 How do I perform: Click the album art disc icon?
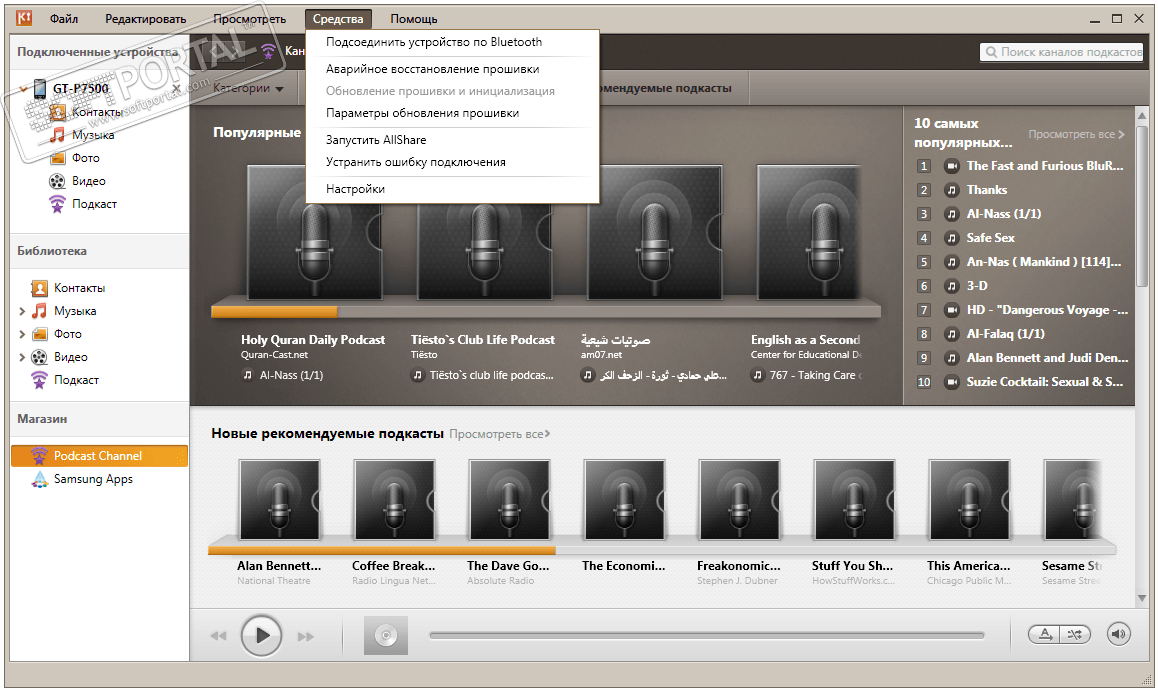tap(386, 635)
